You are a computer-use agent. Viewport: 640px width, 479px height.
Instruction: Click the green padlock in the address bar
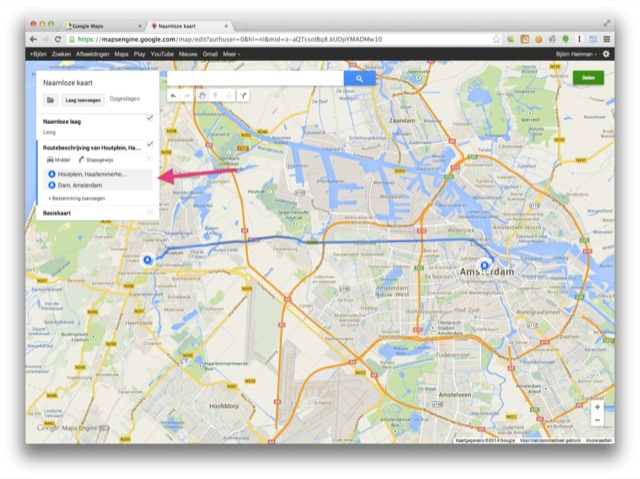click(x=72, y=39)
